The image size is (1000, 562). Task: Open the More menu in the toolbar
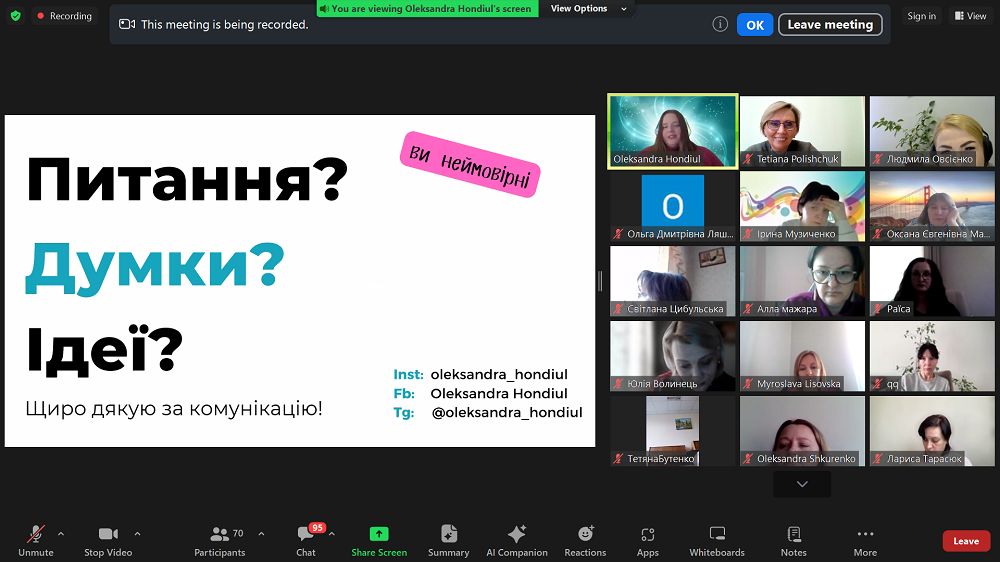point(865,540)
